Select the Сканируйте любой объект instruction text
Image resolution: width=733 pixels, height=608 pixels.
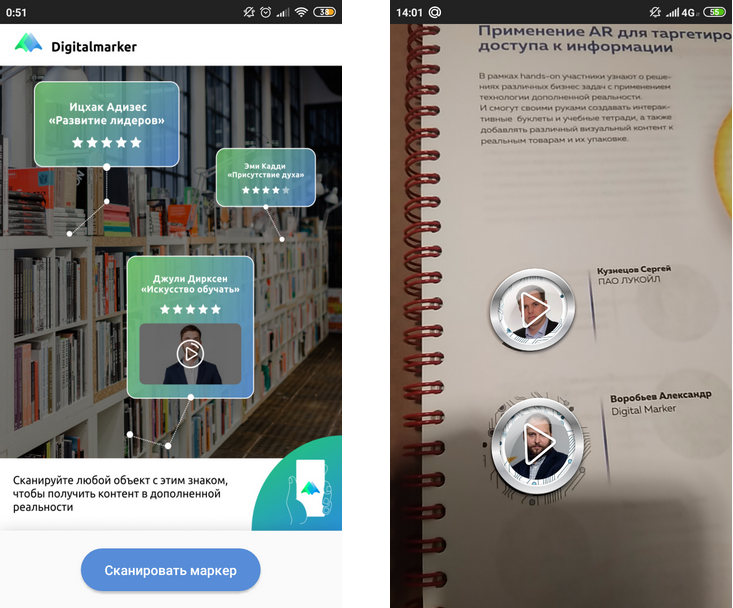click(121, 494)
